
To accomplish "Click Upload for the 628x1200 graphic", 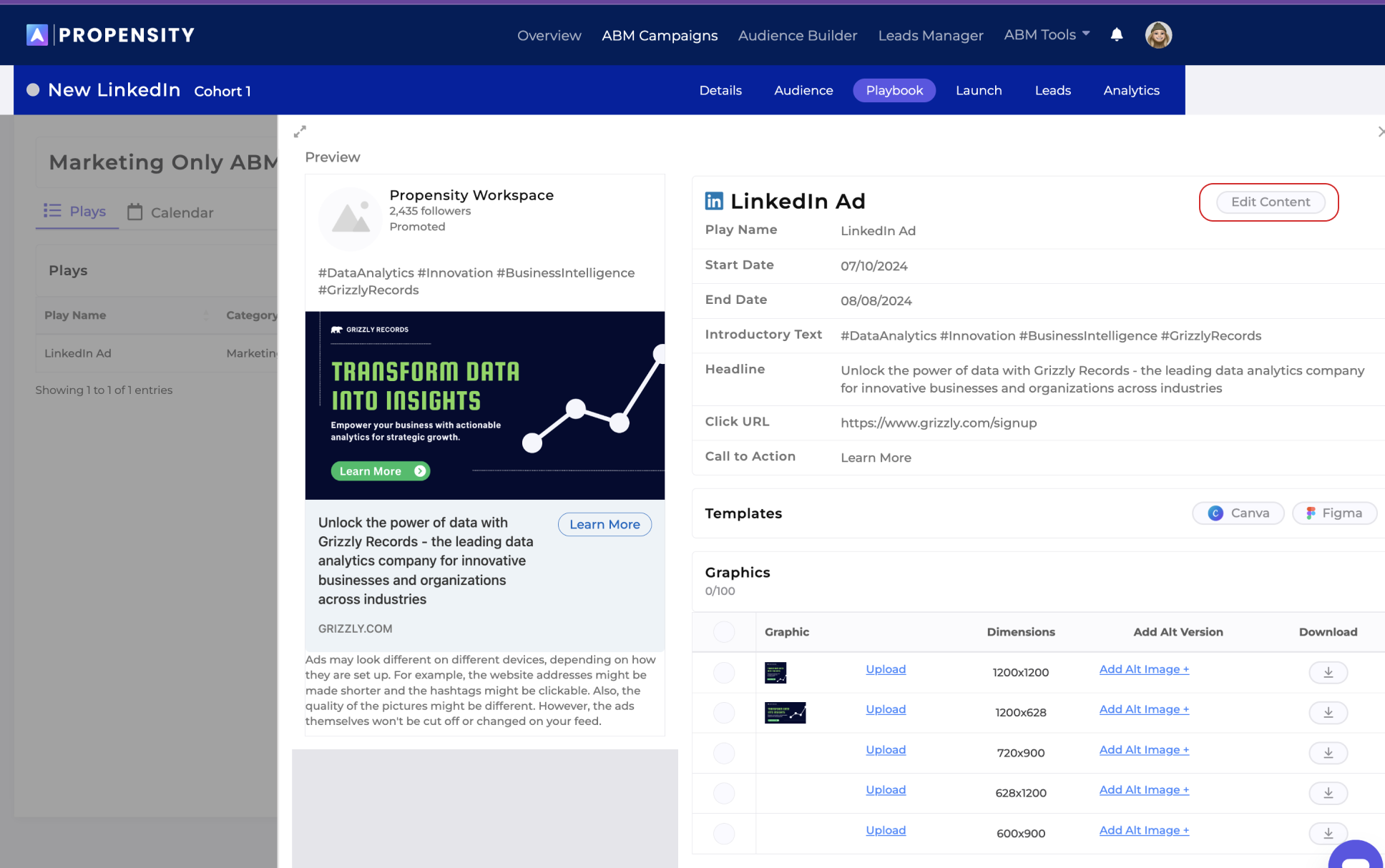I will (x=886, y=790).
